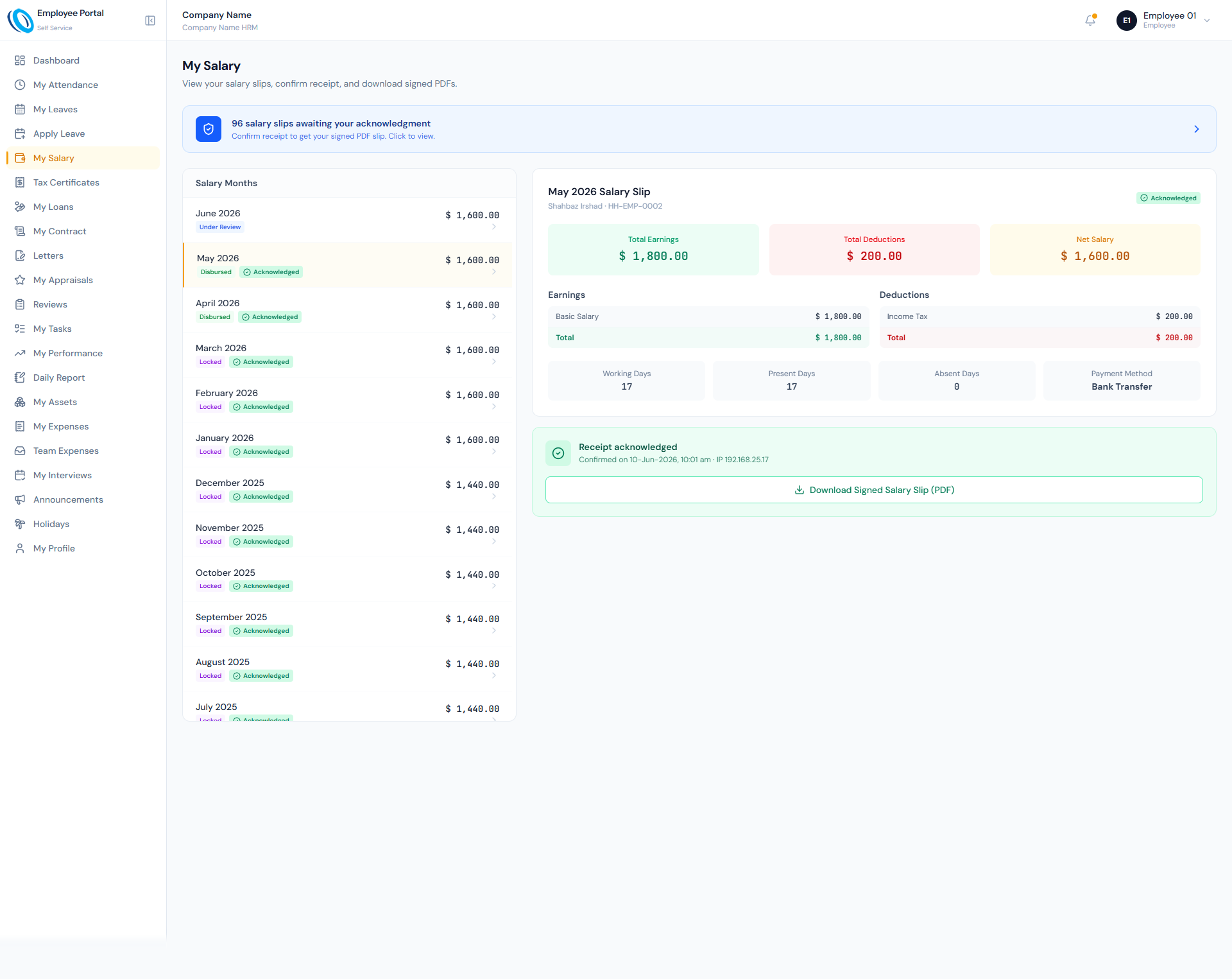The image size is (1232, 979).
Task: Collapse the sidebar with panel toggle icon
Action: [x=150, y=21]
